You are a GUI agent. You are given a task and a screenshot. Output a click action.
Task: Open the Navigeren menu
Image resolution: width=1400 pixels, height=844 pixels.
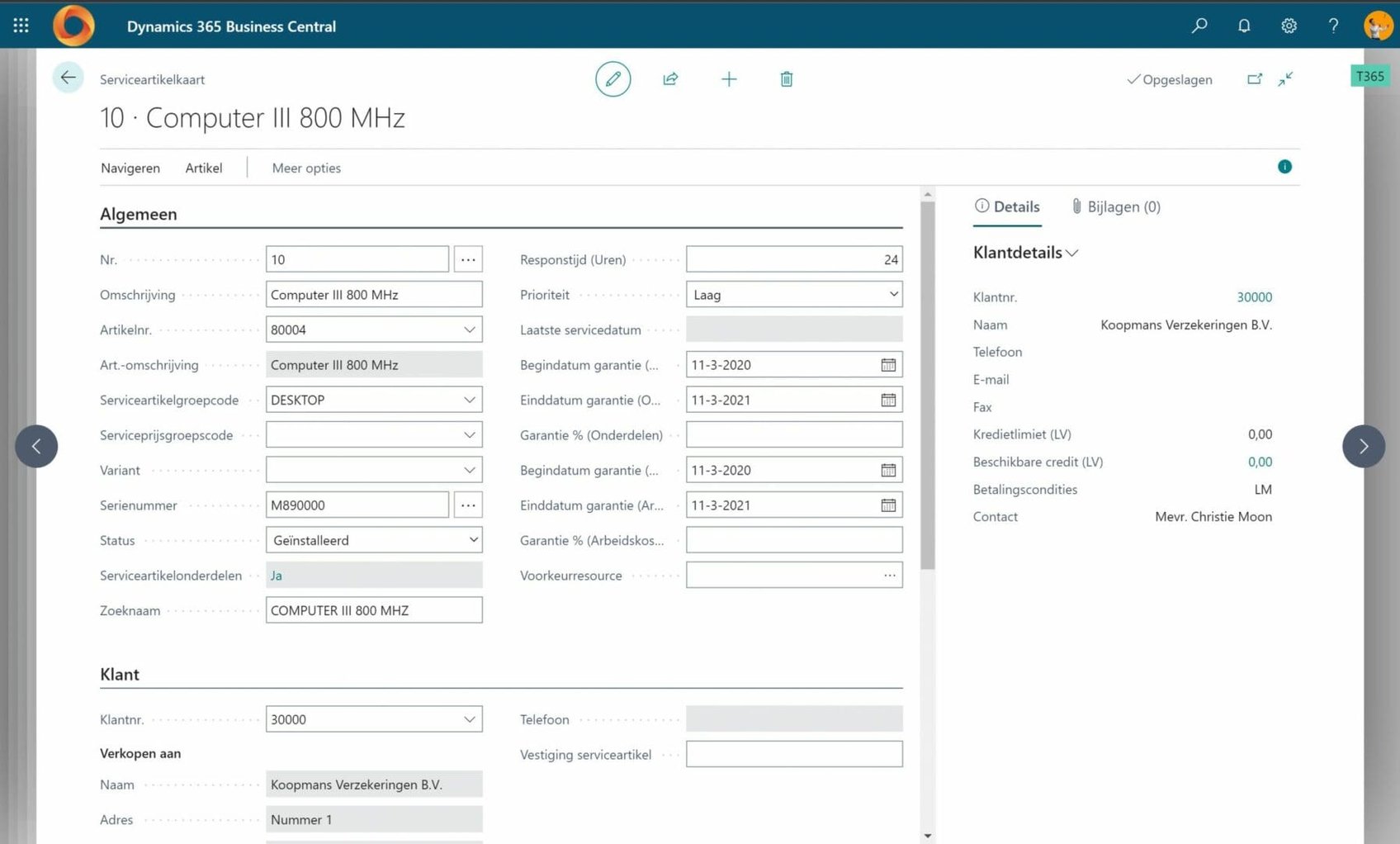click(x=130, y=168)
